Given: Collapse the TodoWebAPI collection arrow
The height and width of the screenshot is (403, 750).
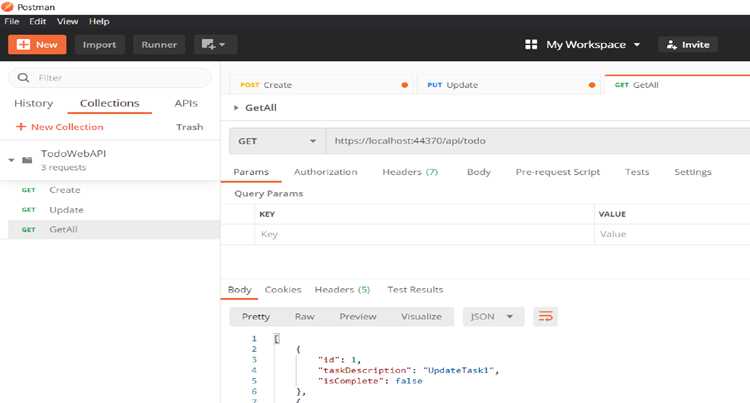Looking at the screenshot, I should point(11,160).
